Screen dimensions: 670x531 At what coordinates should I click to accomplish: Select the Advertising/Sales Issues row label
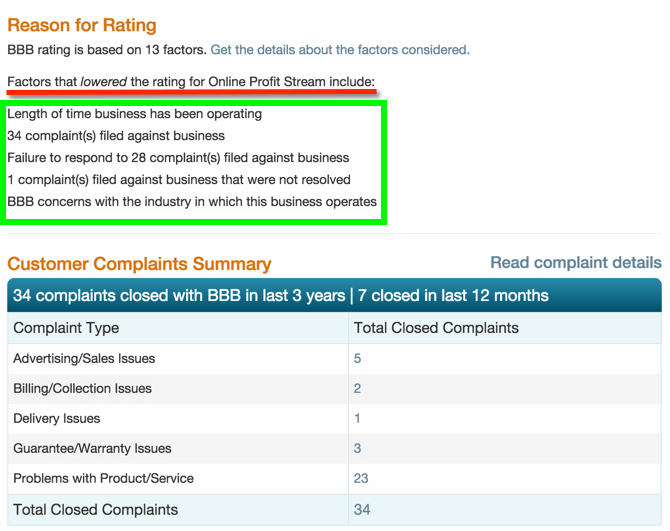pos(84,358)
